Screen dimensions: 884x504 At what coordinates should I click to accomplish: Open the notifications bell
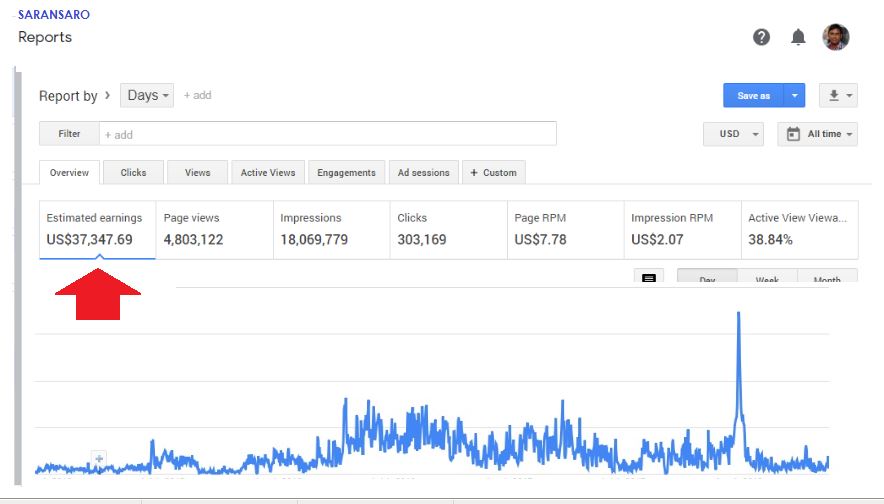[798, 37]
